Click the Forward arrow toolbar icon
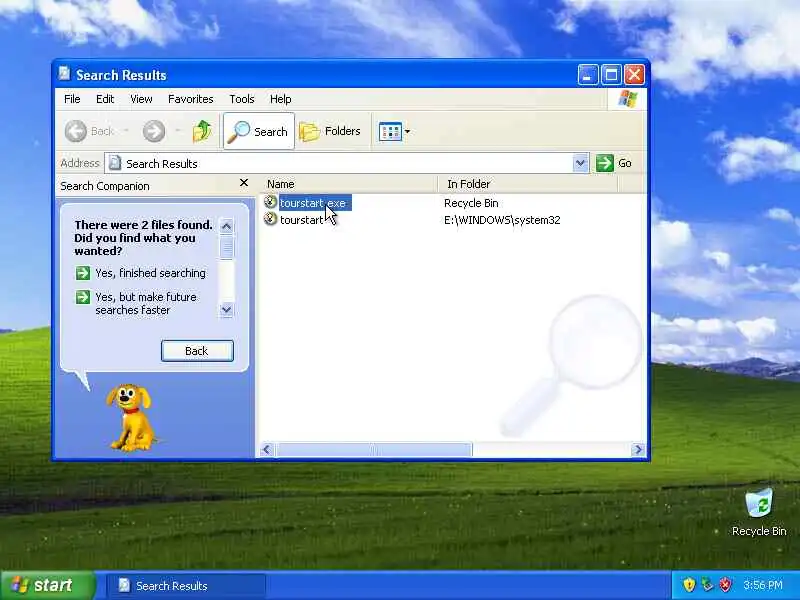The image size is (800, 600). (154, 132)
